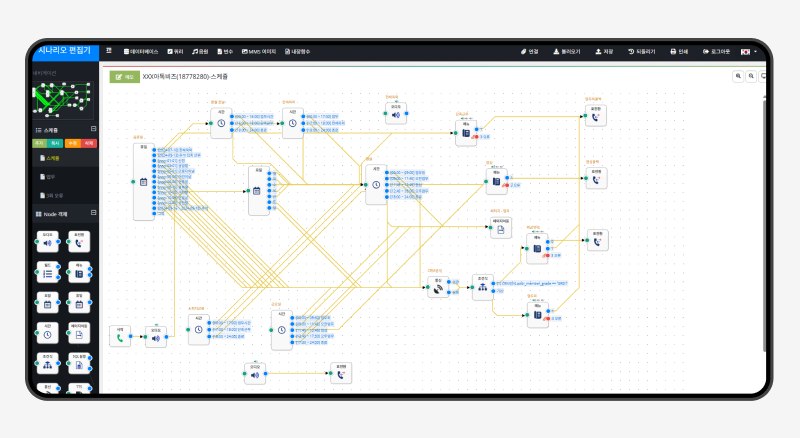Collapse the Node 객체 panel
This screenshot has width=800, height=438.
pos(93,212)
